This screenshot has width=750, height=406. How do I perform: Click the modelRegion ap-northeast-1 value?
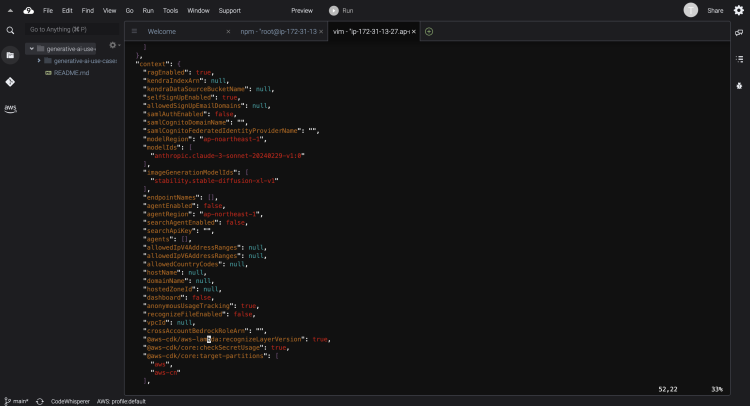(x=232, y=139)
